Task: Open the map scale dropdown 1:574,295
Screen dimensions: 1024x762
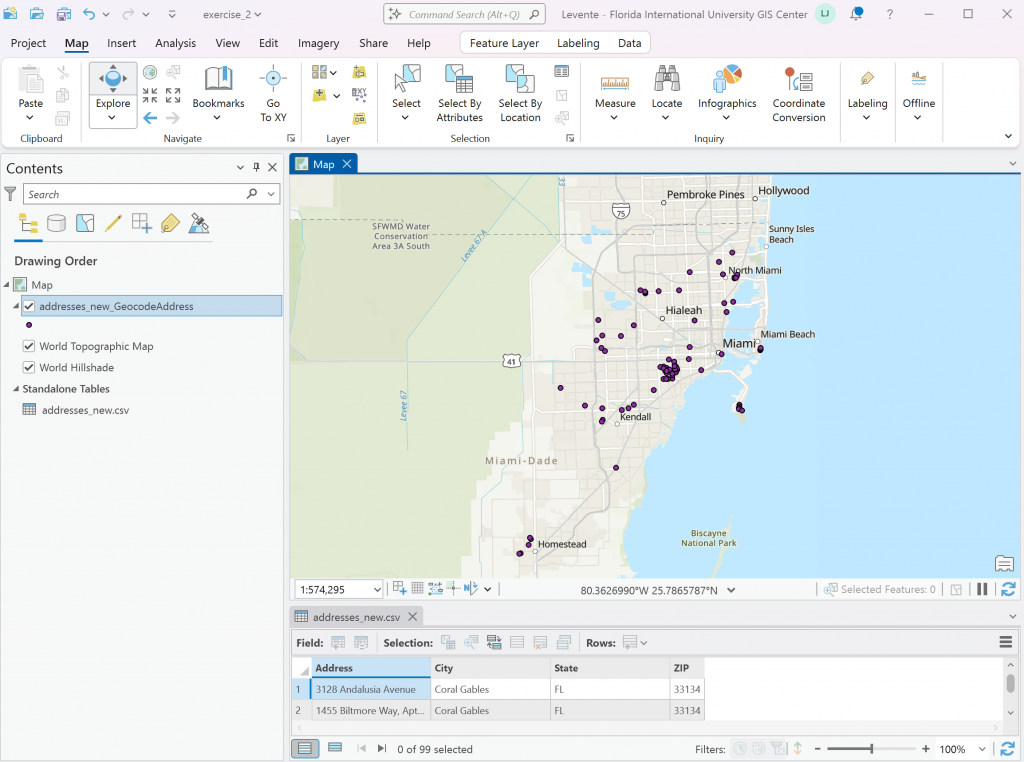Action: [377, 590]
